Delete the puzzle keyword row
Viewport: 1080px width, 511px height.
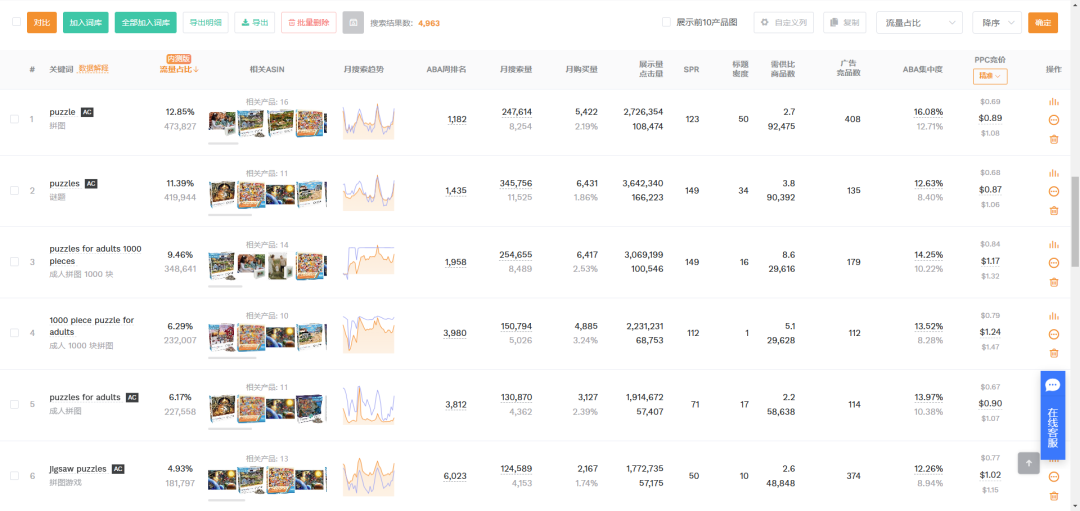coord(1053,139)
